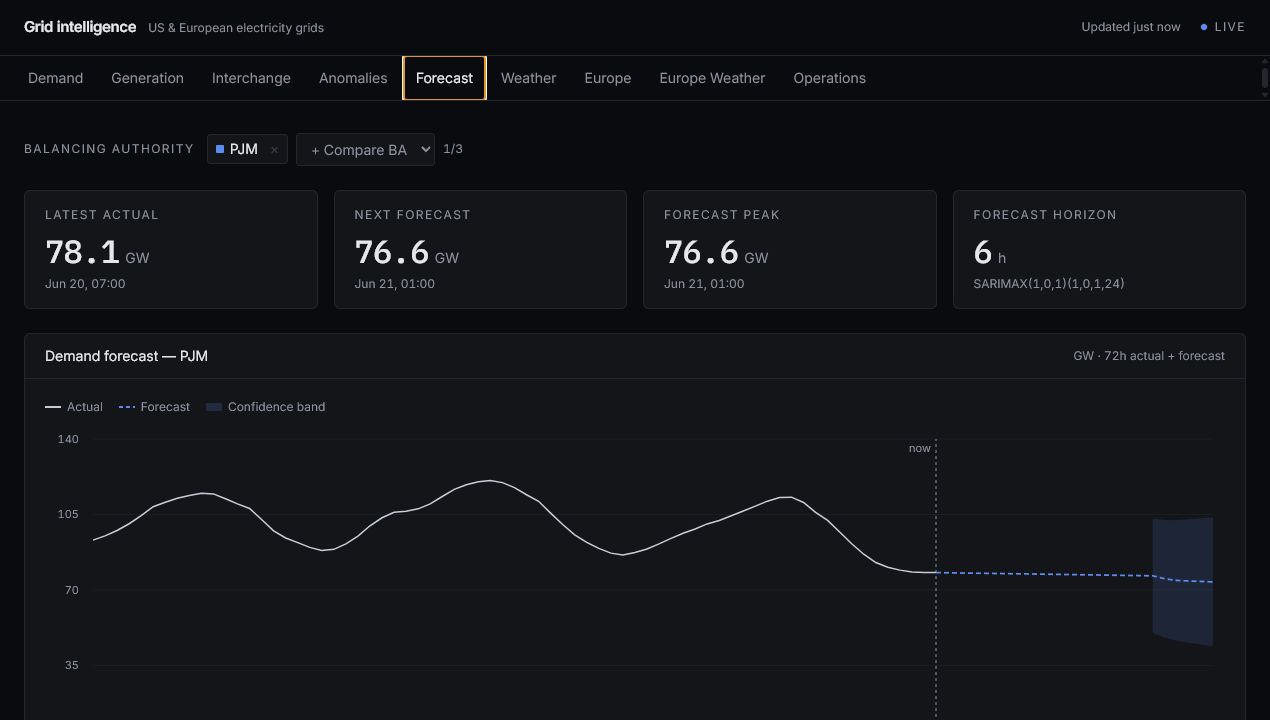Click the Jun 20, 07:00 timestamp
Image resolution: width=1270 pixels, height=720 pixels.
85,284
